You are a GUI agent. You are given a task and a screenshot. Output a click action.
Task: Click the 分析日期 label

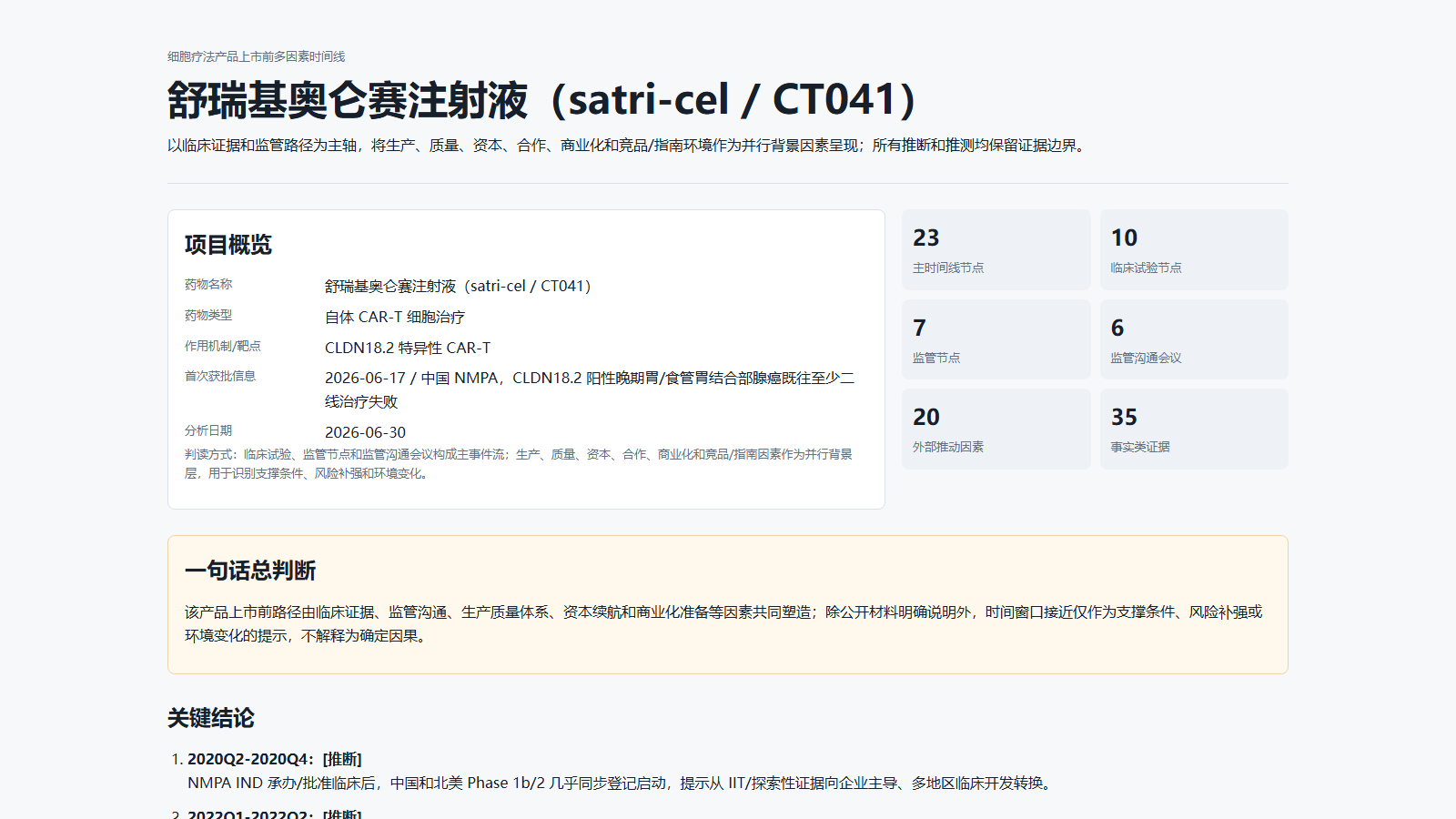[x=208, y=431]
